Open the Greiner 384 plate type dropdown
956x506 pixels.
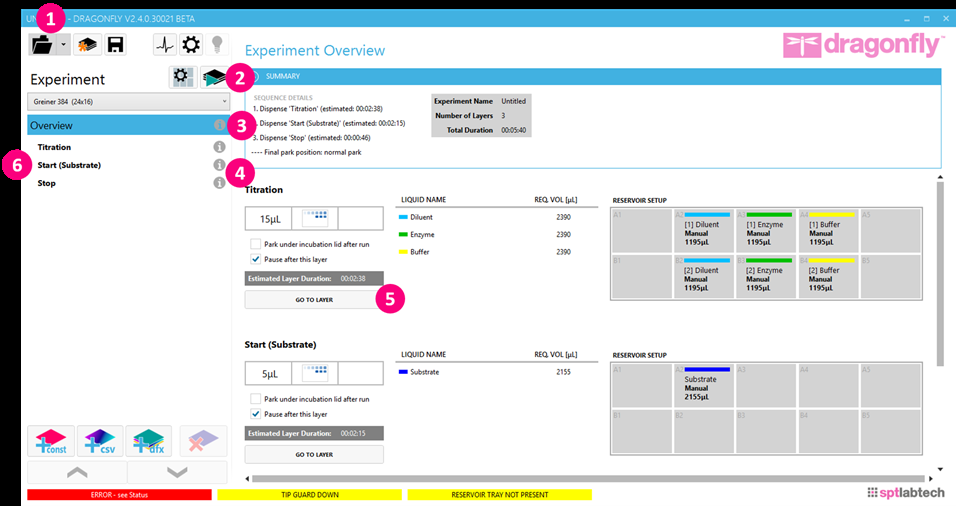click(x=128, y=101)
